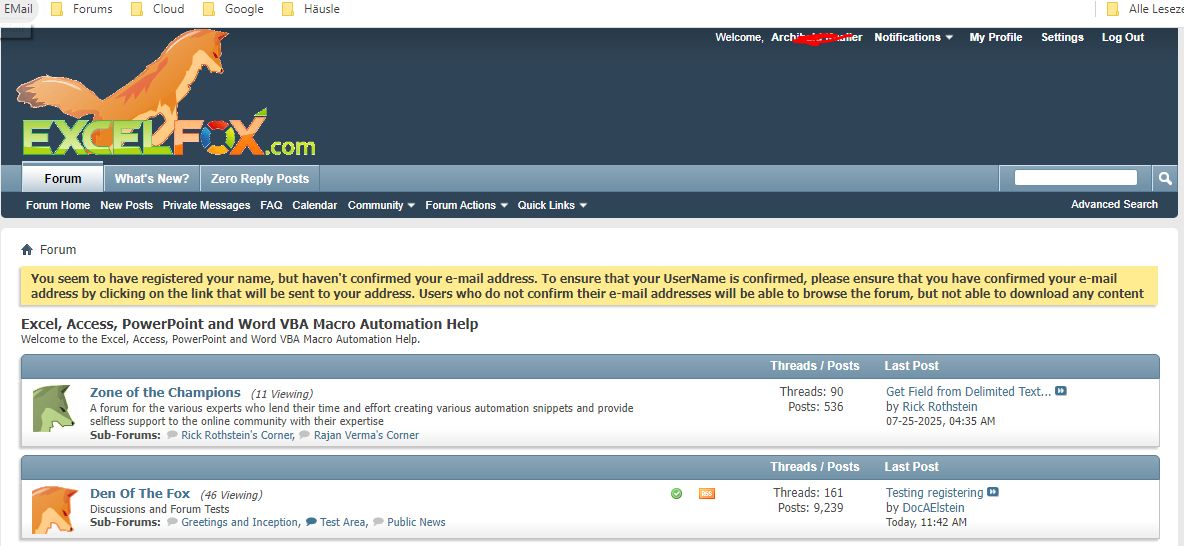Open the Den Of The Fox forum

[140, 494]
